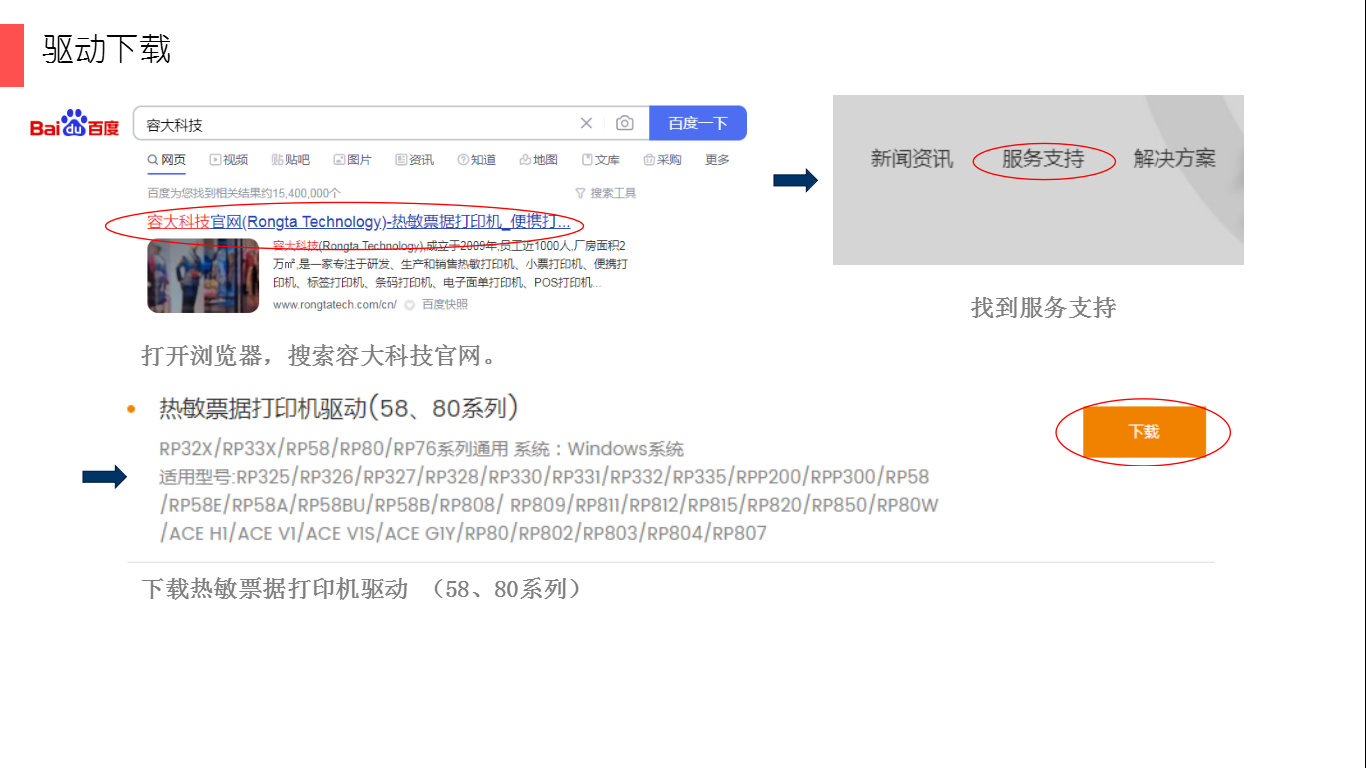Click the Baidu logo
Screen dimensions: 1366x768
(x=75, y=124)
